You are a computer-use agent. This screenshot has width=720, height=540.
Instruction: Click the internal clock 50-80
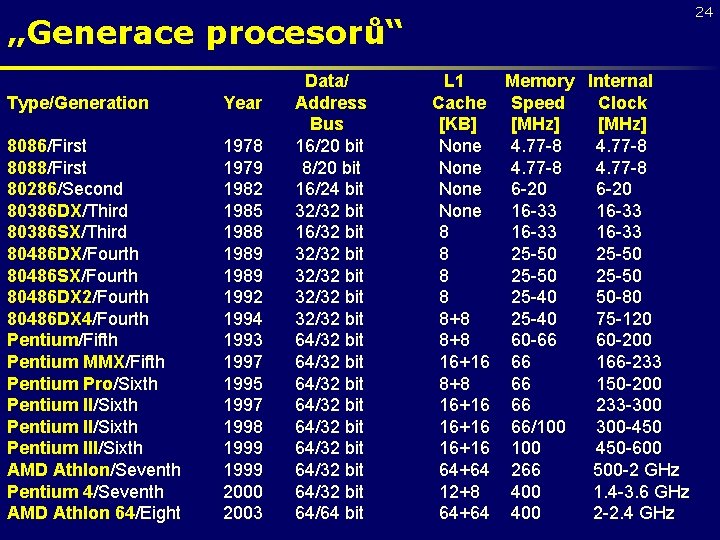coord(619,297)
